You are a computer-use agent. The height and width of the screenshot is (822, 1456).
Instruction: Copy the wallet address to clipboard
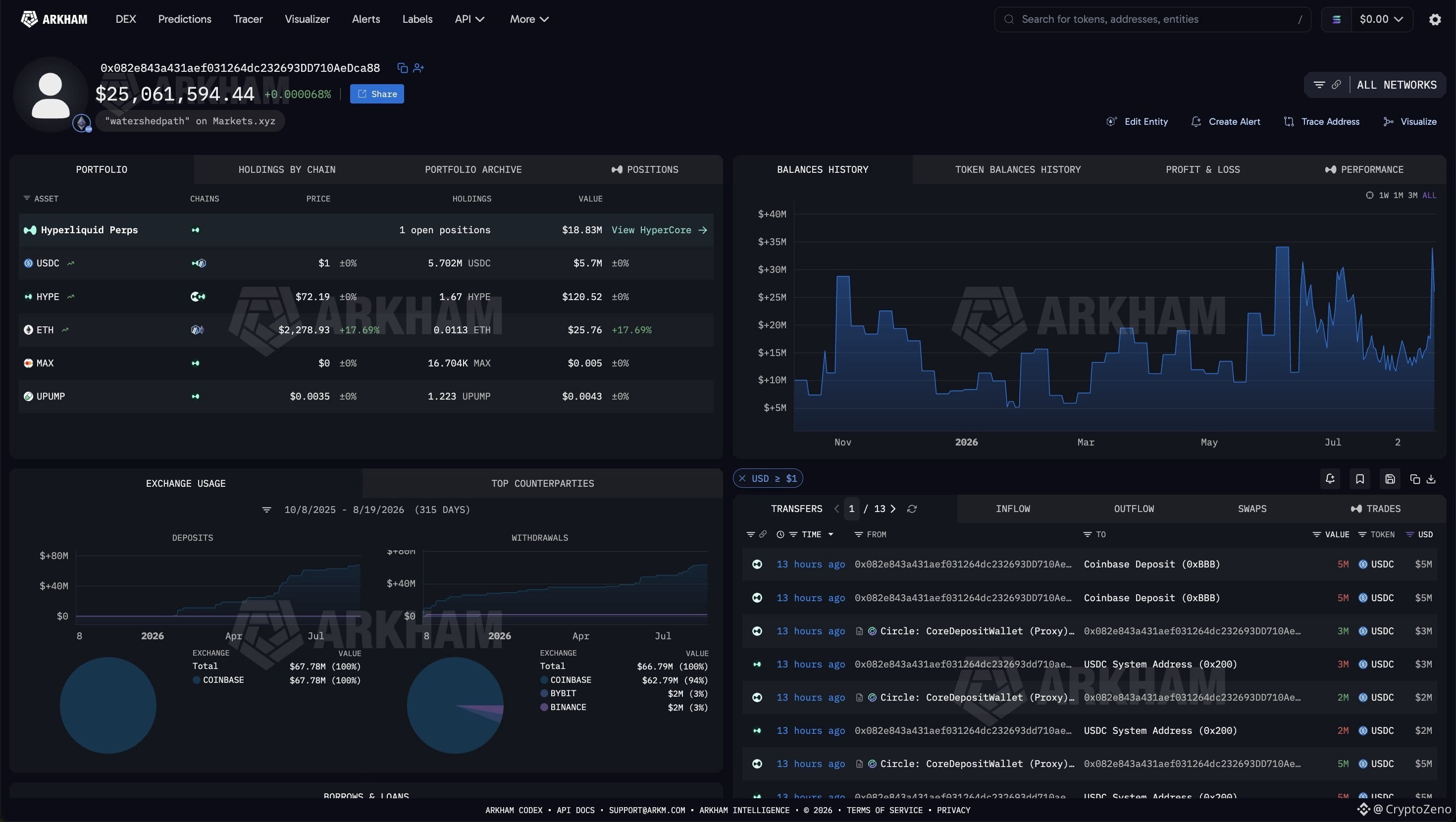pos(403,68)
